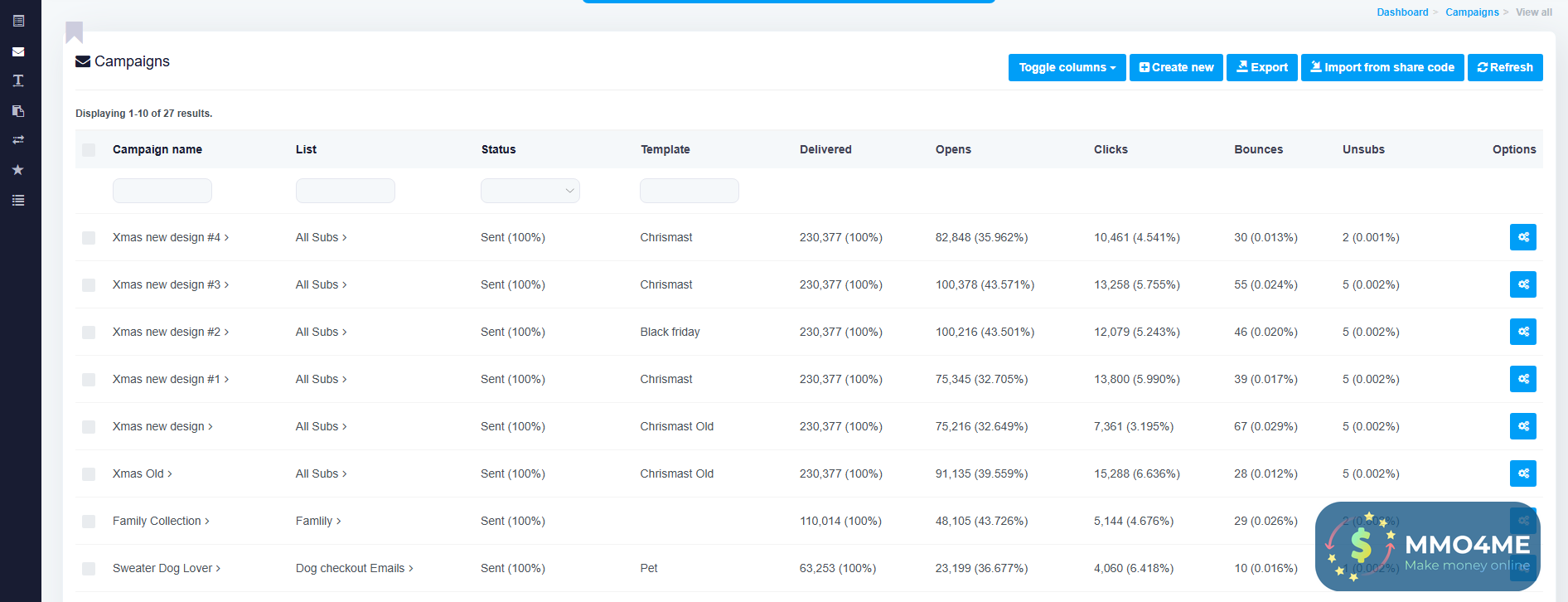Click View all in the breadcrumb

pyautogui.click(x=1534, y=12)
